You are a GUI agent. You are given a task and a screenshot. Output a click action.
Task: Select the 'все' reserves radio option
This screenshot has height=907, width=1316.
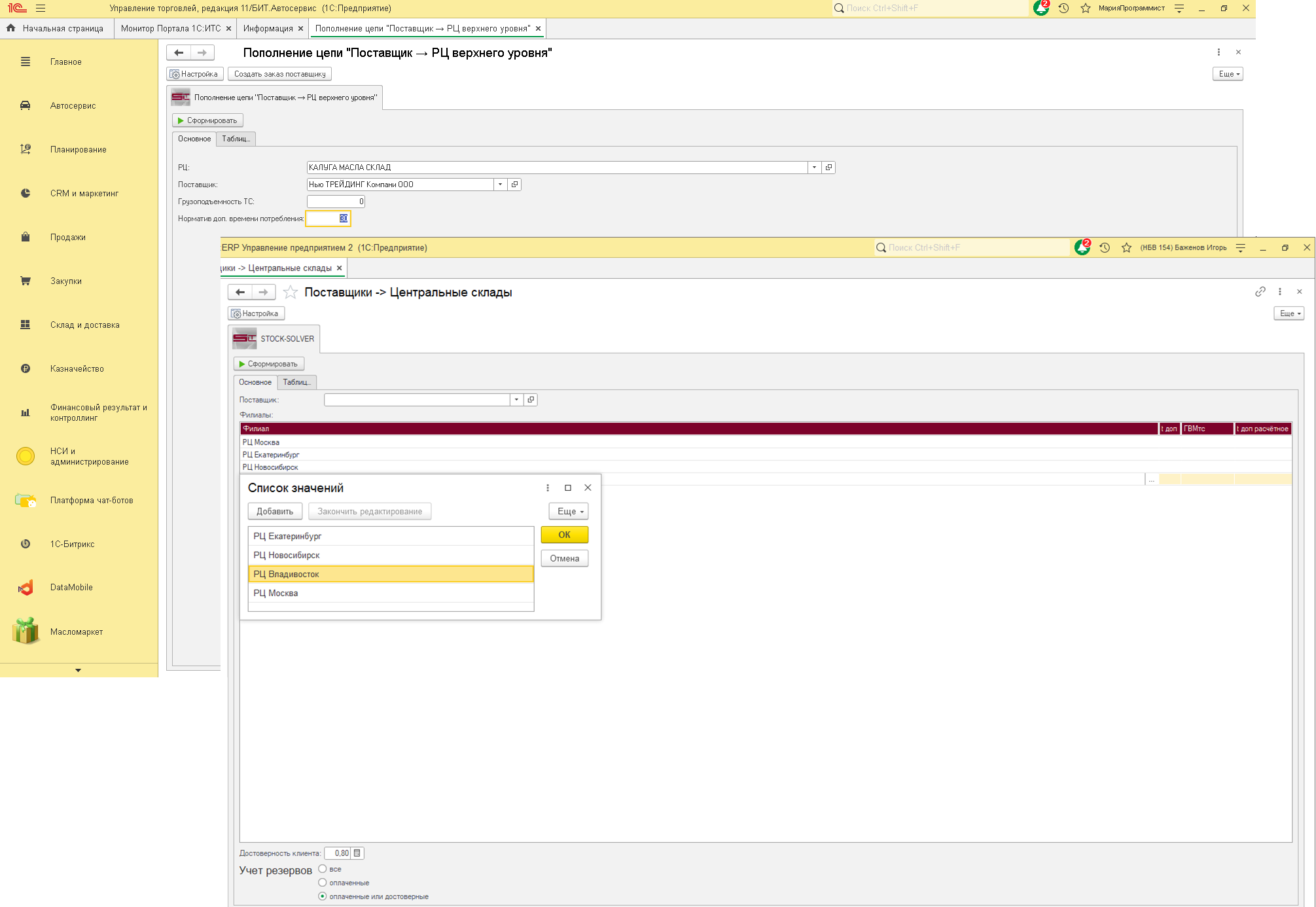pyautogui.click(x=323, y=868)
